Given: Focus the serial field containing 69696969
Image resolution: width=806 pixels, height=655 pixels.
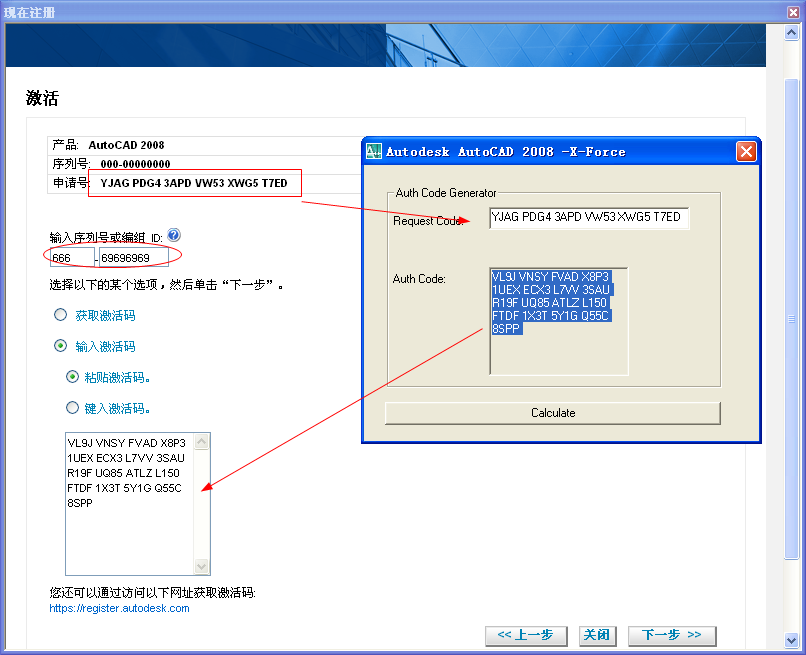Looking at the screenshot, I should pyautogui.click(x=134, y=258).
